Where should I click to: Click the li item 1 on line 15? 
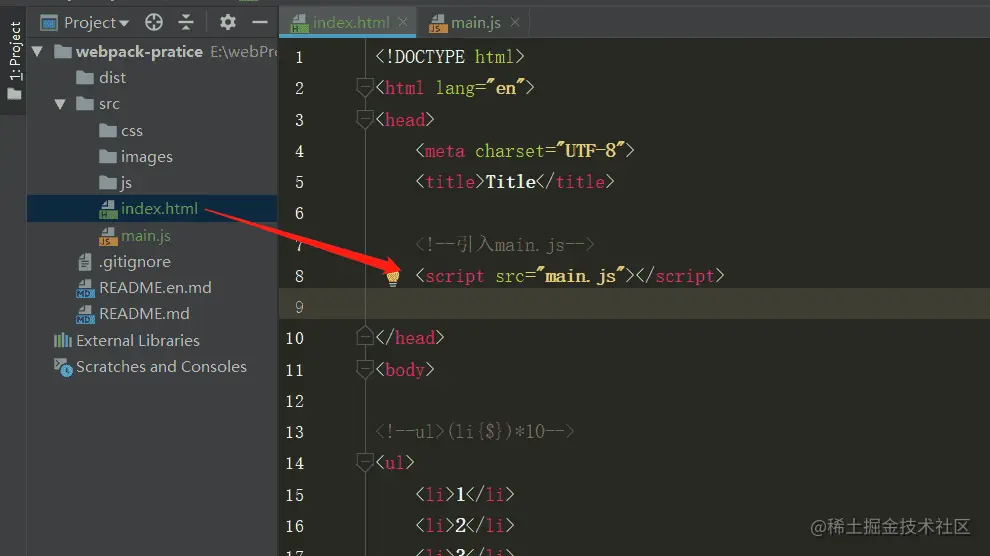(465, 494)
